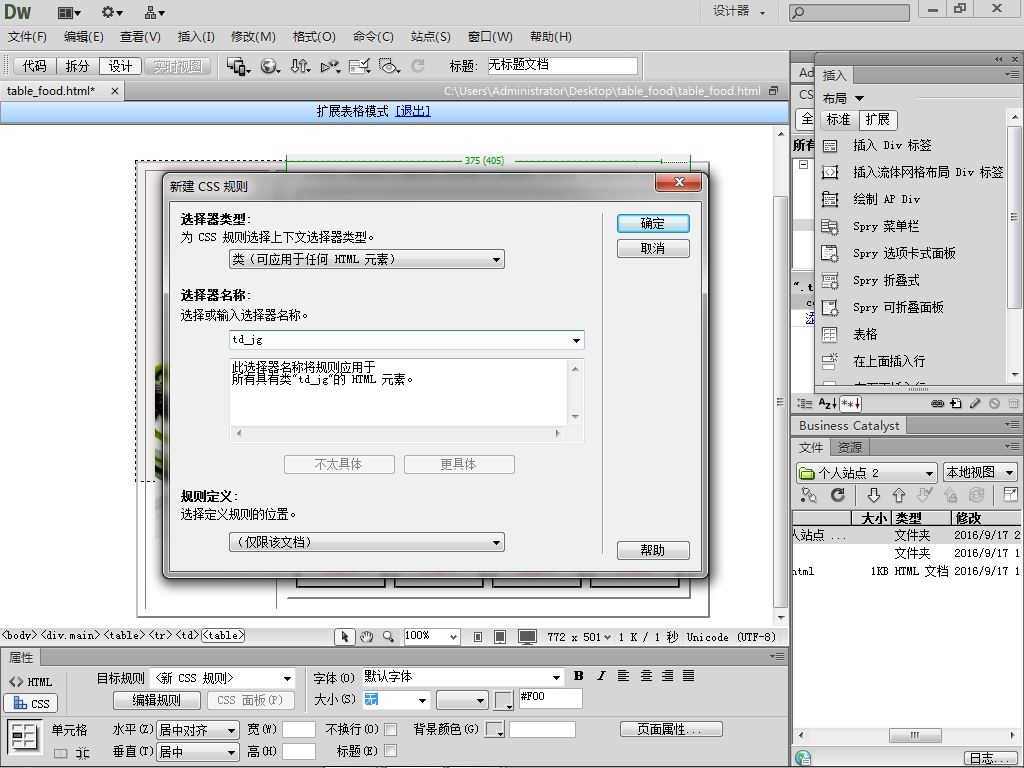Switch Properties panel to HTML mode
Screen dimensions: 1024x768
(x=30, y=682)
